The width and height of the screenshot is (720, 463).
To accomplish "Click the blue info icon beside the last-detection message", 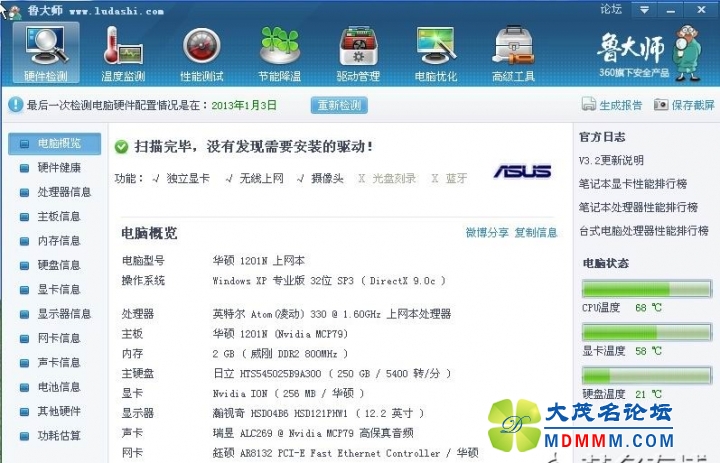I will point(16,105).
